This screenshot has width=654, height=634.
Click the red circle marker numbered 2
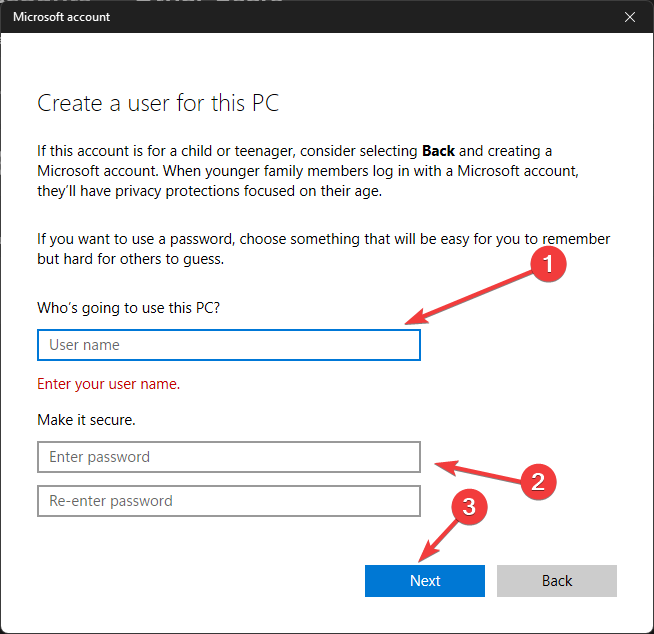pos(537,481)
